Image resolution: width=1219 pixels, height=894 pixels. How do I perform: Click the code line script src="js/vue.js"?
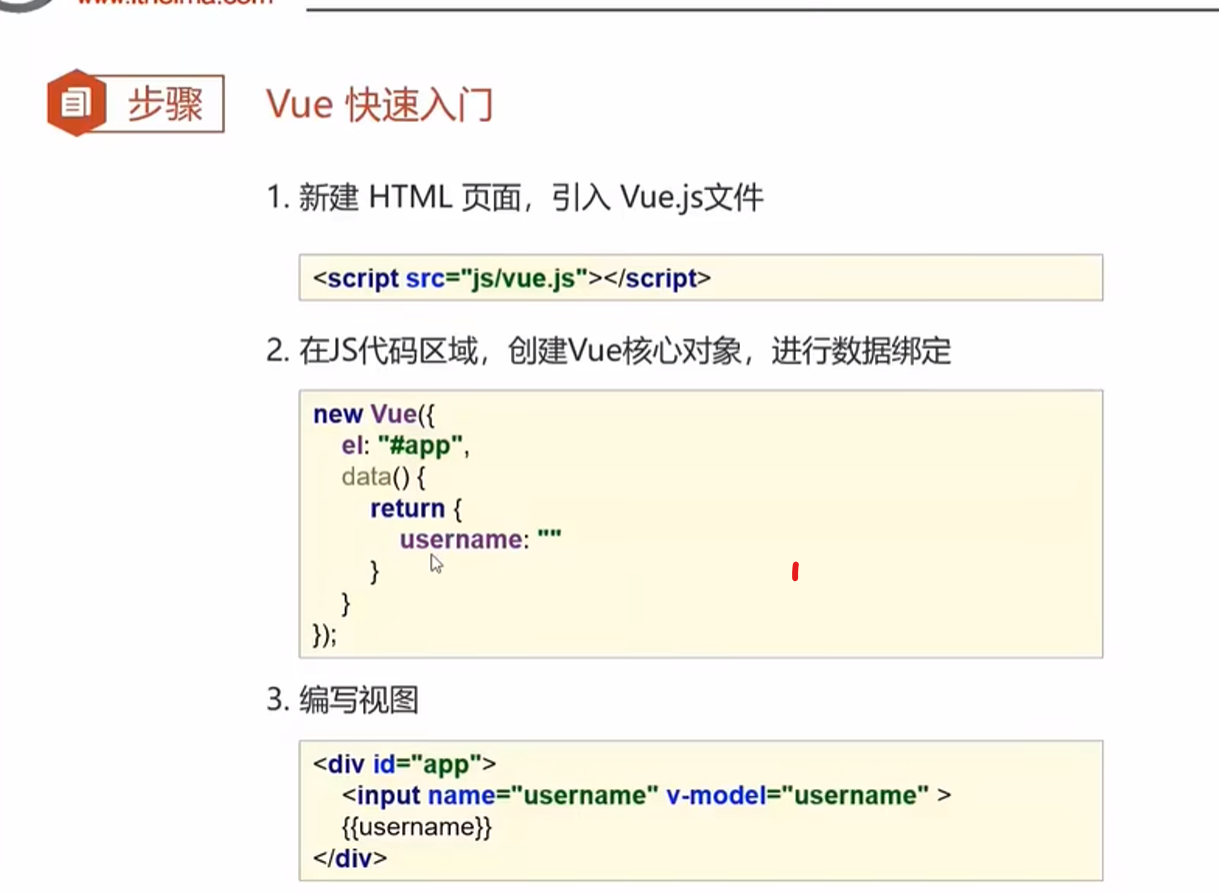[512, 278]
